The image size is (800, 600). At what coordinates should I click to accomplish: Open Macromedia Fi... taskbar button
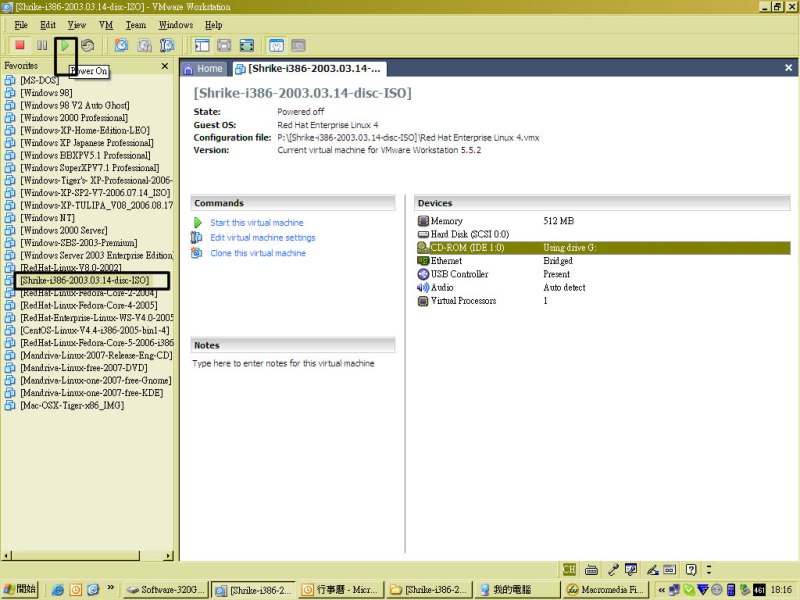click(605, 590)
